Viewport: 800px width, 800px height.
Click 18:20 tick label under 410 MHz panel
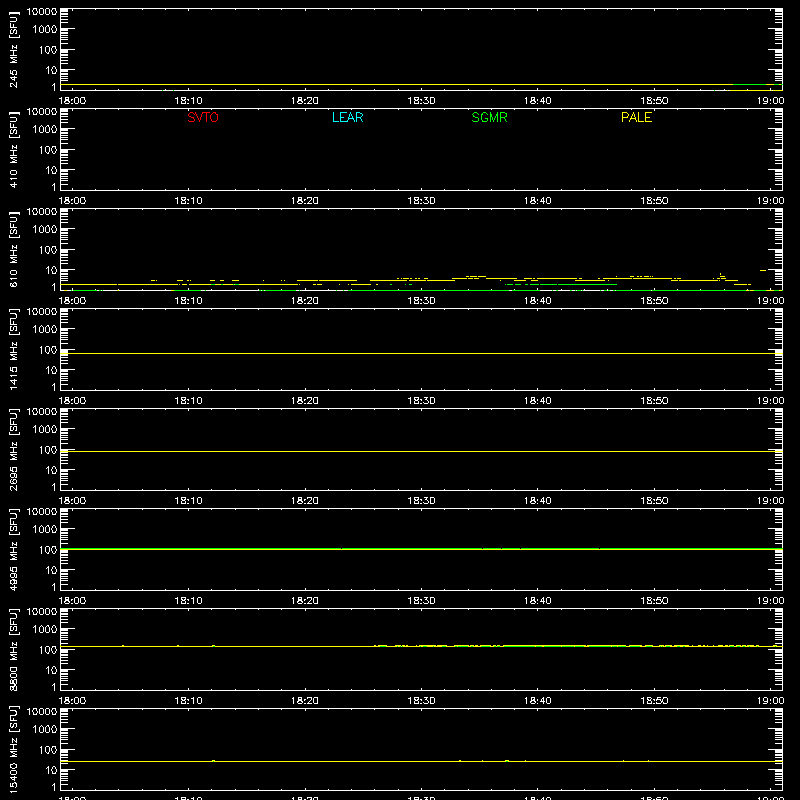tap(305, 201)
